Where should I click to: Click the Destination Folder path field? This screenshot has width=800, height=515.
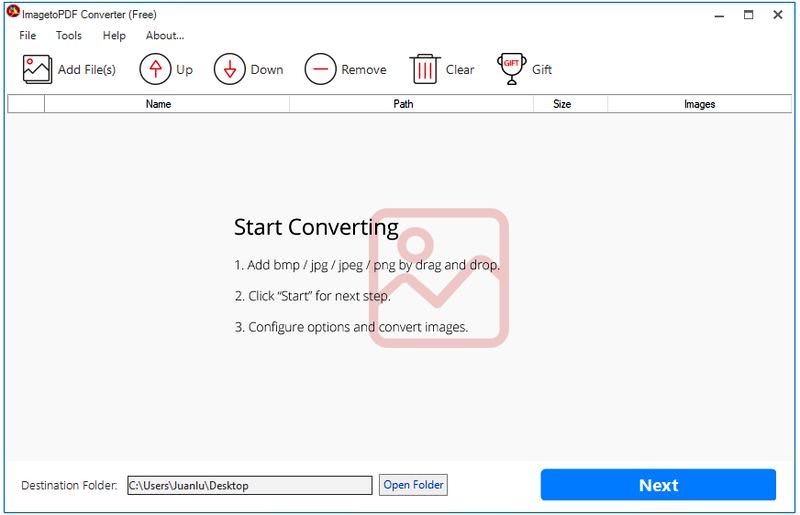tap(249, 485)
